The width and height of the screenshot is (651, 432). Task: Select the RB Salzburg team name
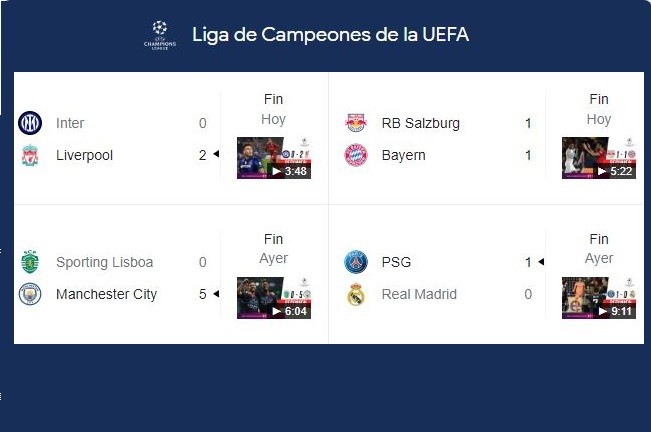421,123
